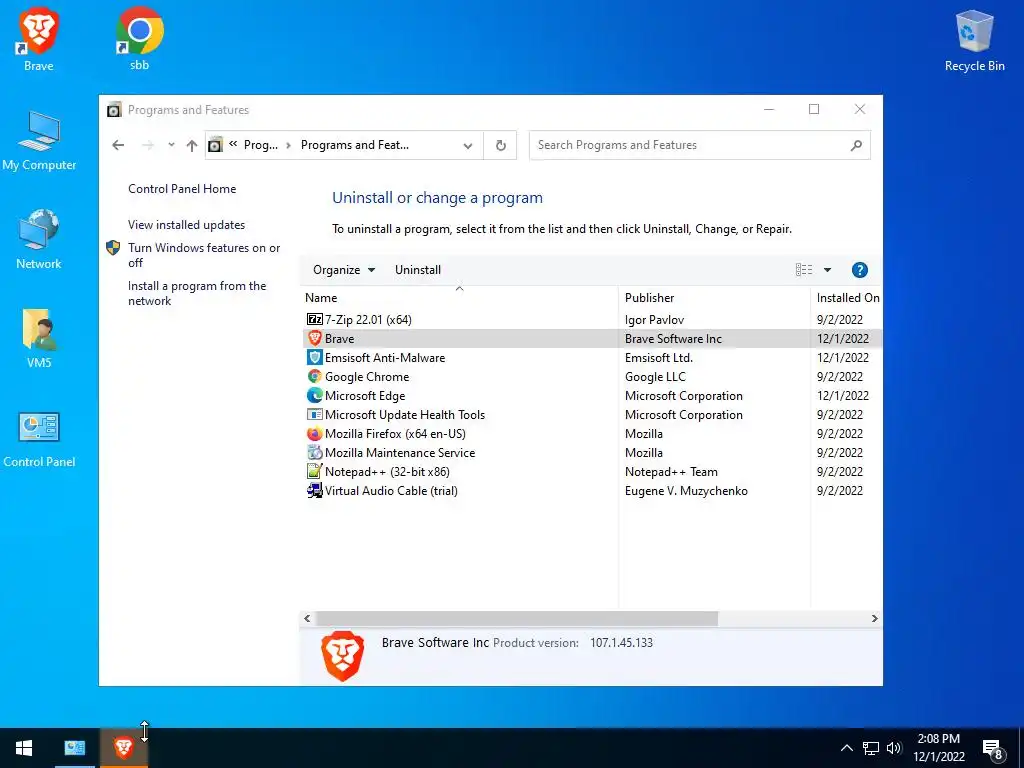Viewport: 1024px width, 768px height.
Task: Sort by the Installed On column header
Action: pos(846,298)
